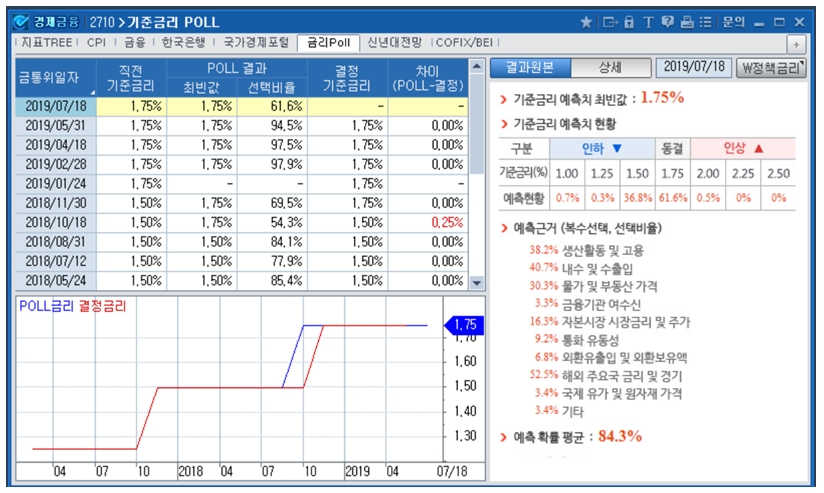
Task: Click the red 0.25% difference cell
Action: click(428, 223)
